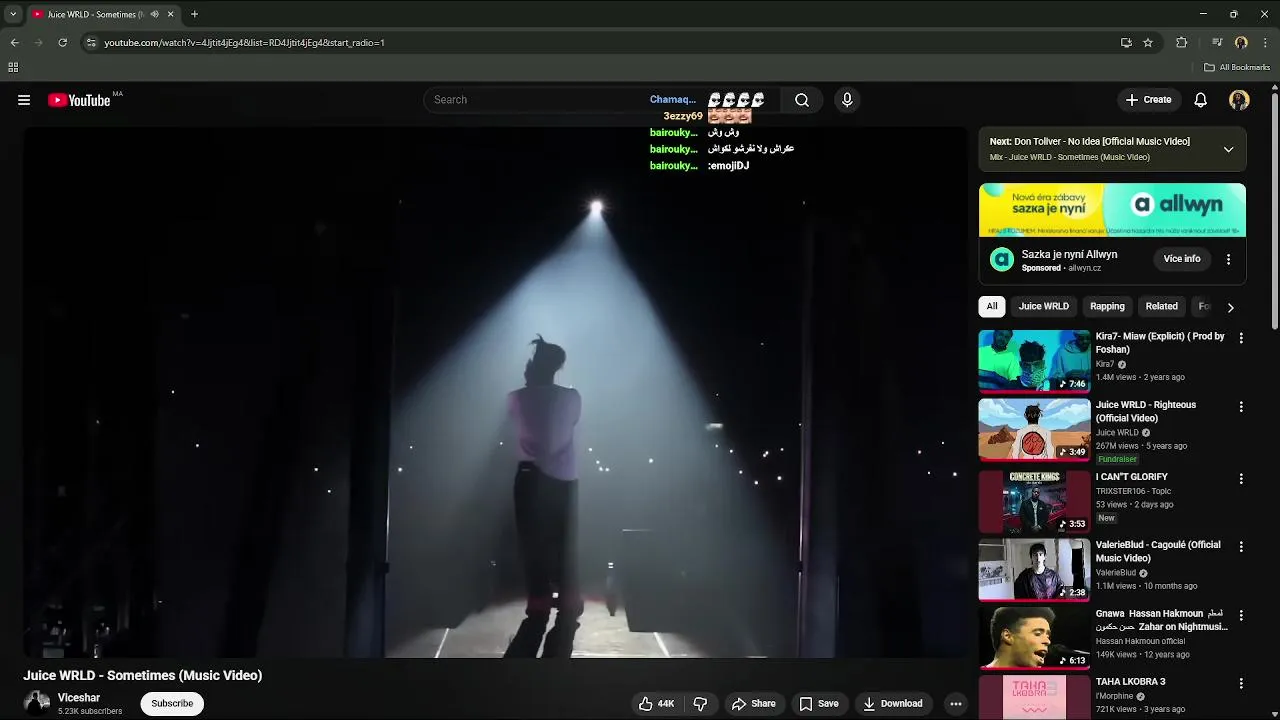Like the video (44K thumbs up)

pos(657,704)
